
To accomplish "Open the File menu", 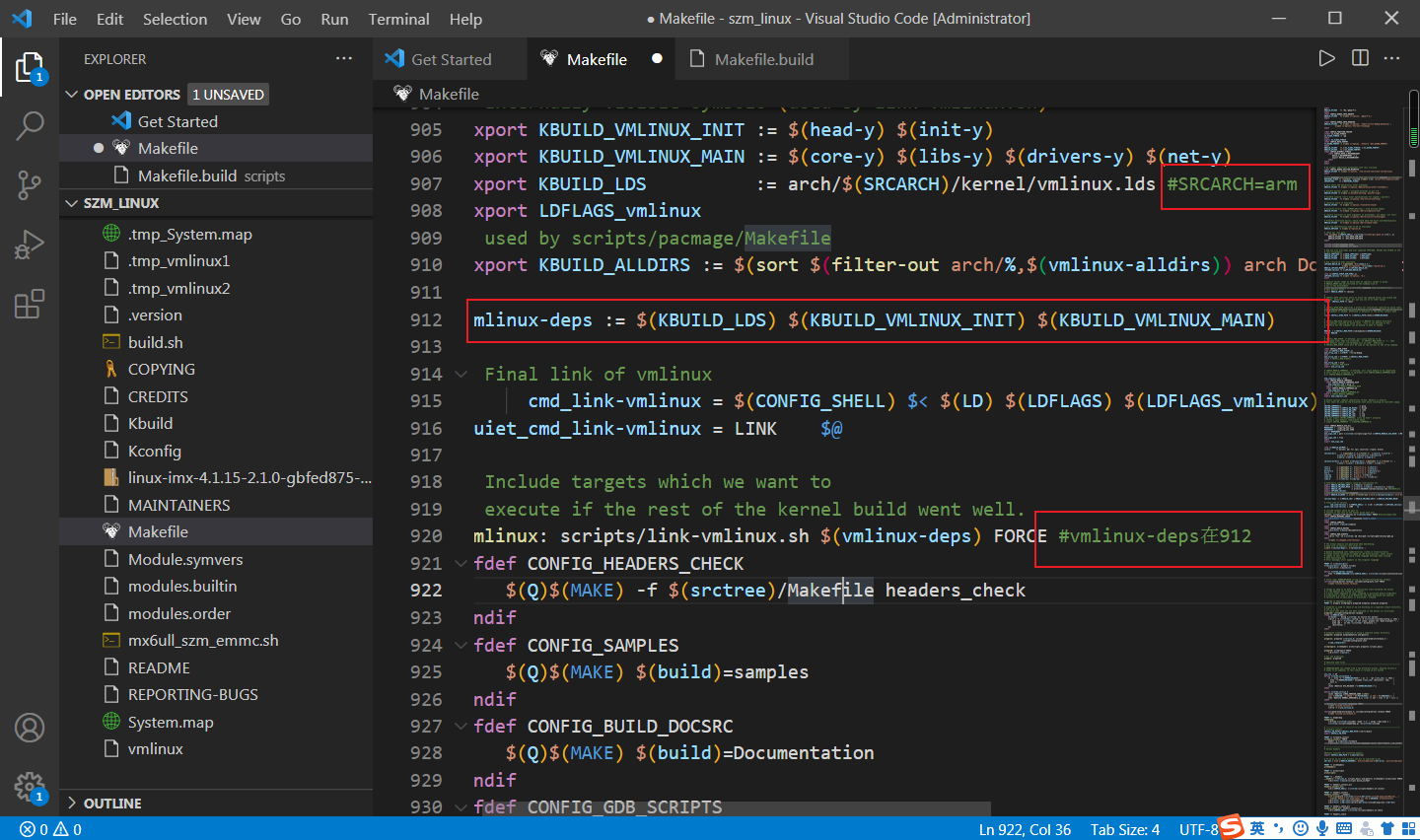I will [x=65, y=19].
